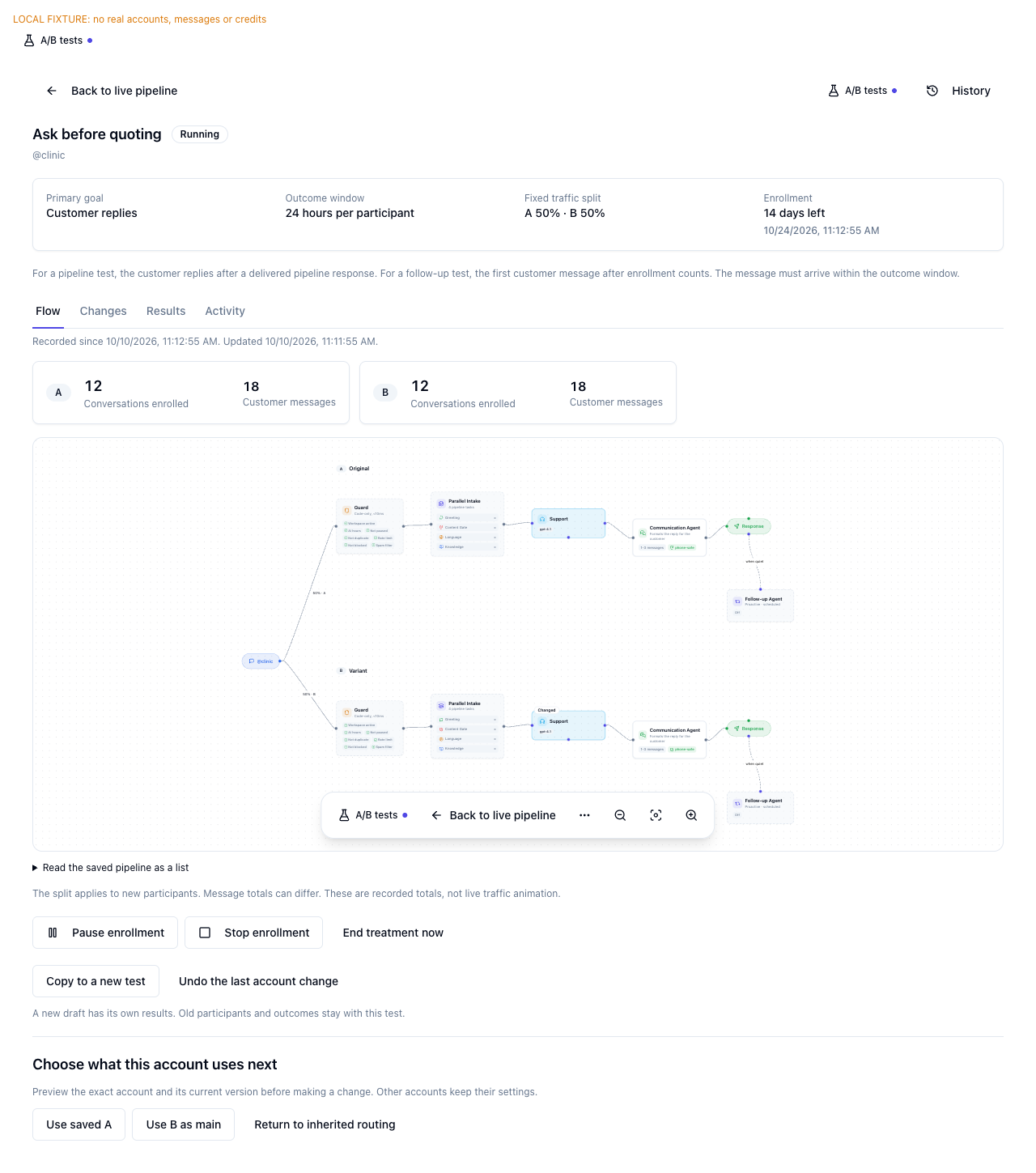Open the Results tab
The height and width of the screenshot is (1173, 1036).
click(166, 311)
